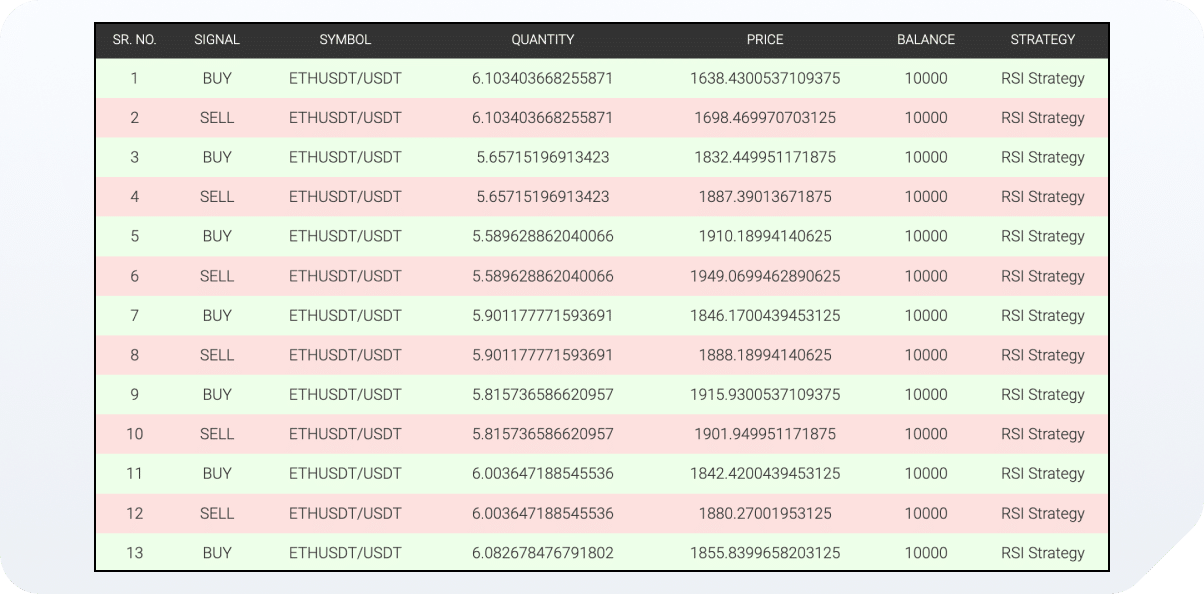Viewport: 1204px width, 594px height.
Task: Select ETHUSDT/USDT symbol in row 5
Action: tap(345, 236)
